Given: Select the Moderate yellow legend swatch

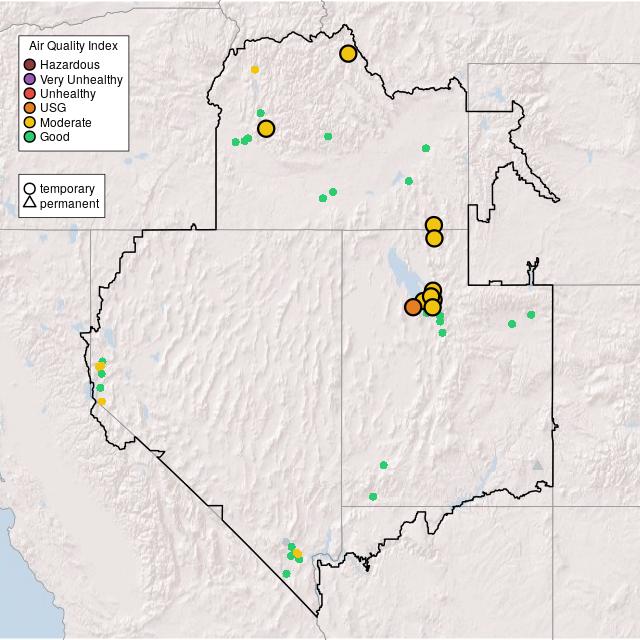Looking at the screenshot, I should (x=30, y=122).
